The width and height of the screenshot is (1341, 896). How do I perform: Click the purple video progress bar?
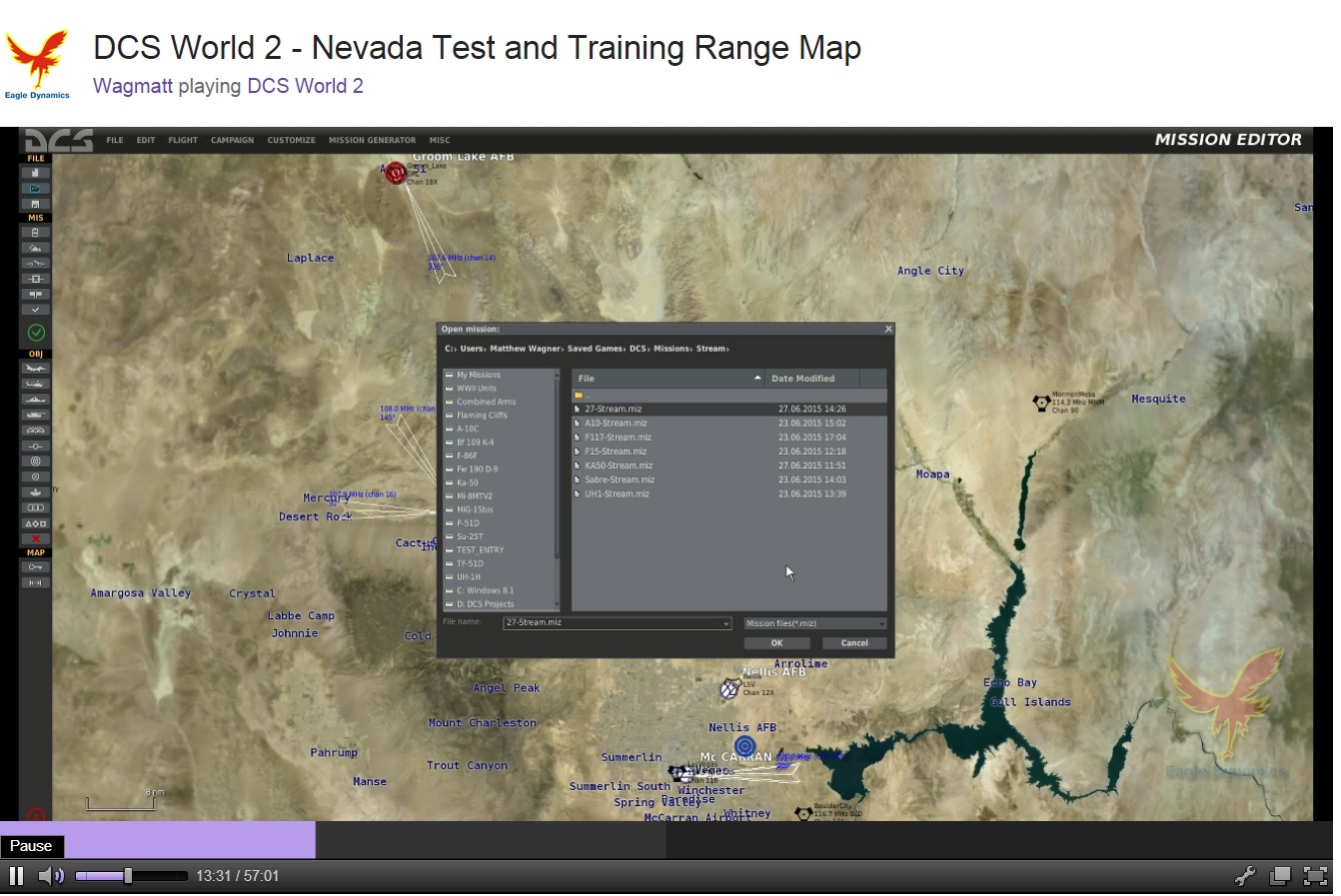(x=158, y=840)
